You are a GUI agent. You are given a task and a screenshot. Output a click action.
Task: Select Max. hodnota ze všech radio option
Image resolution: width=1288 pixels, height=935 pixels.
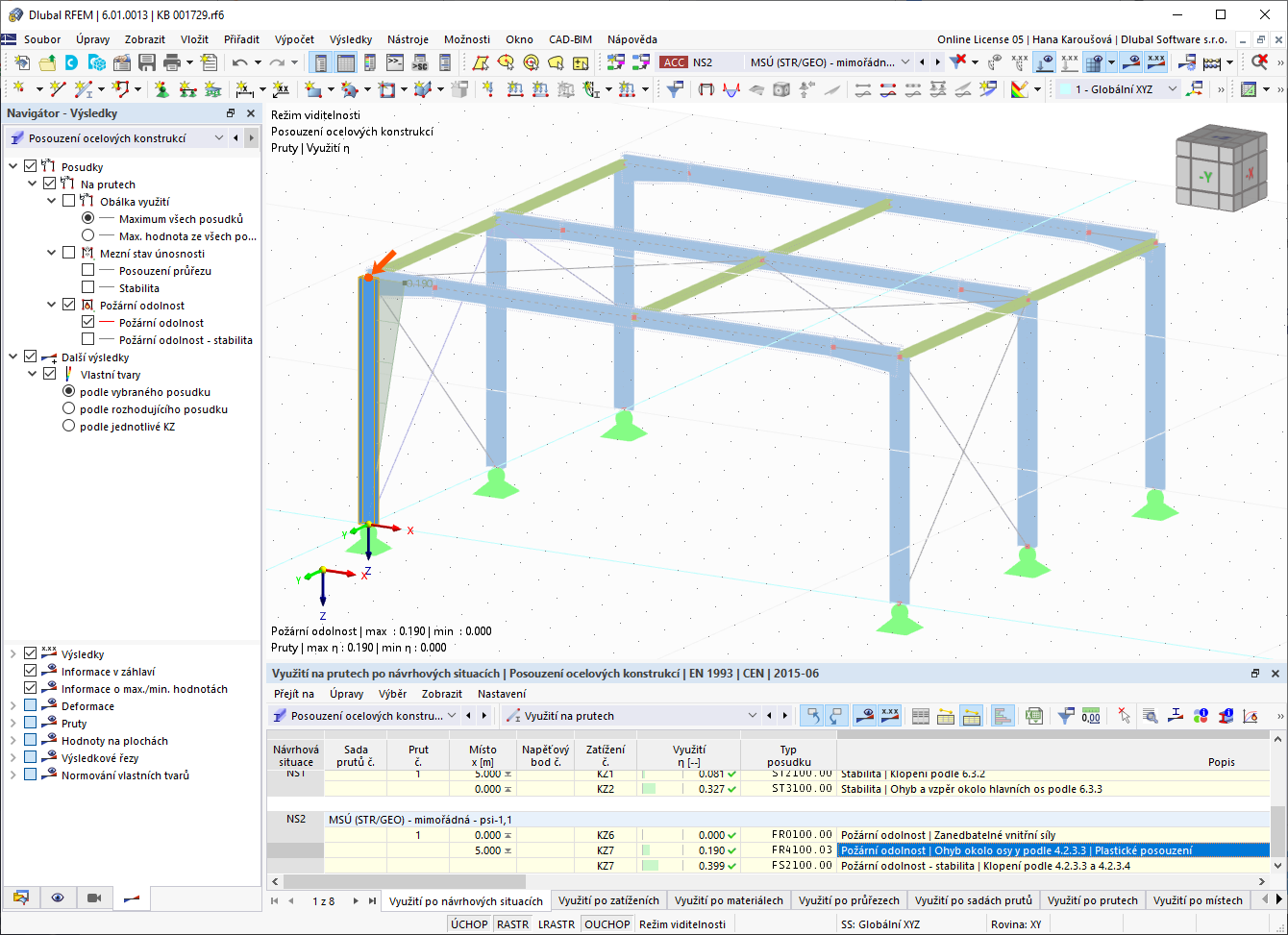tap(88, 235)
